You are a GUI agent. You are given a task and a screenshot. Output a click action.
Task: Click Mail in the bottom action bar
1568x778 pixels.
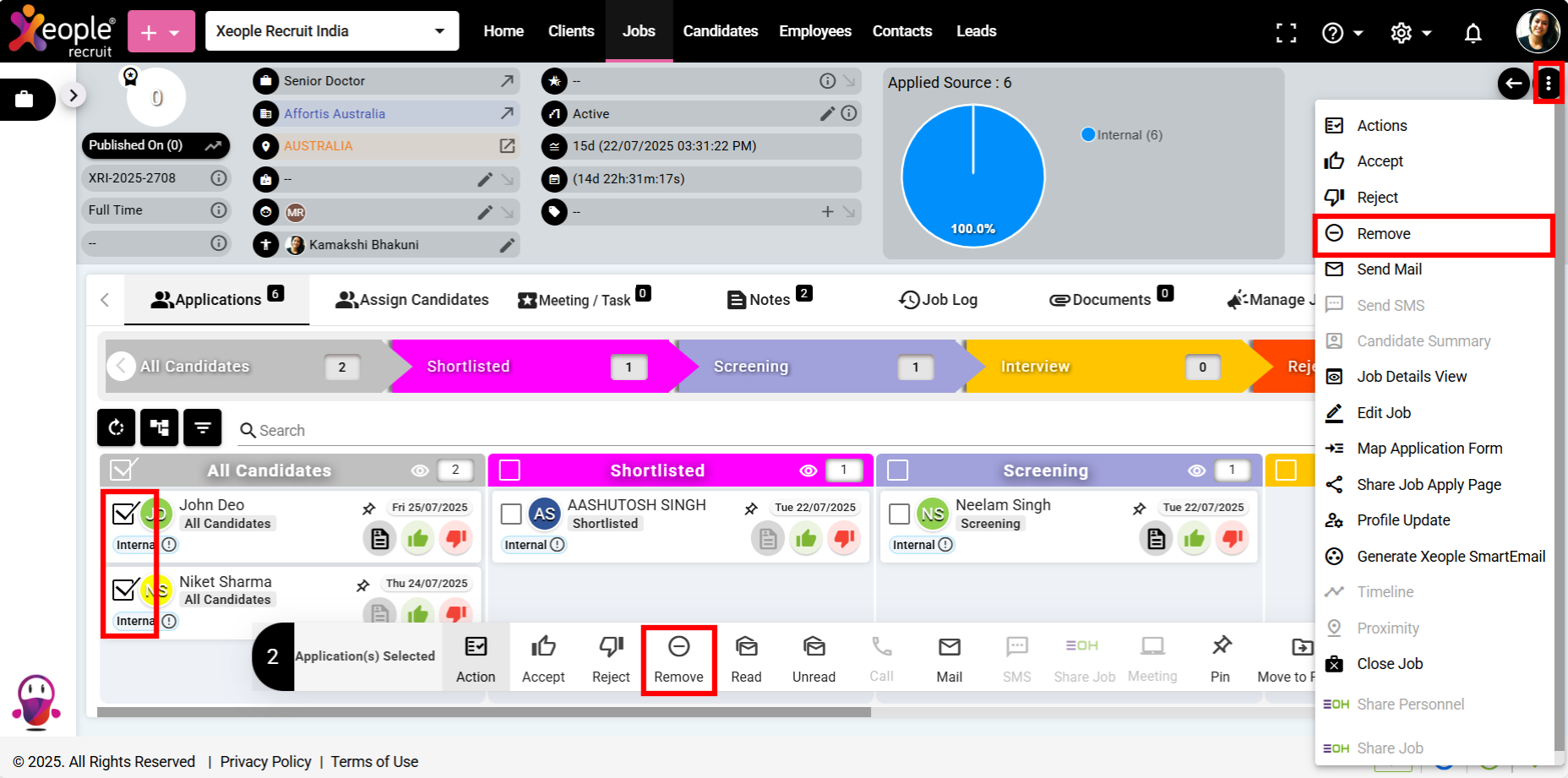[x=949, y=660]
